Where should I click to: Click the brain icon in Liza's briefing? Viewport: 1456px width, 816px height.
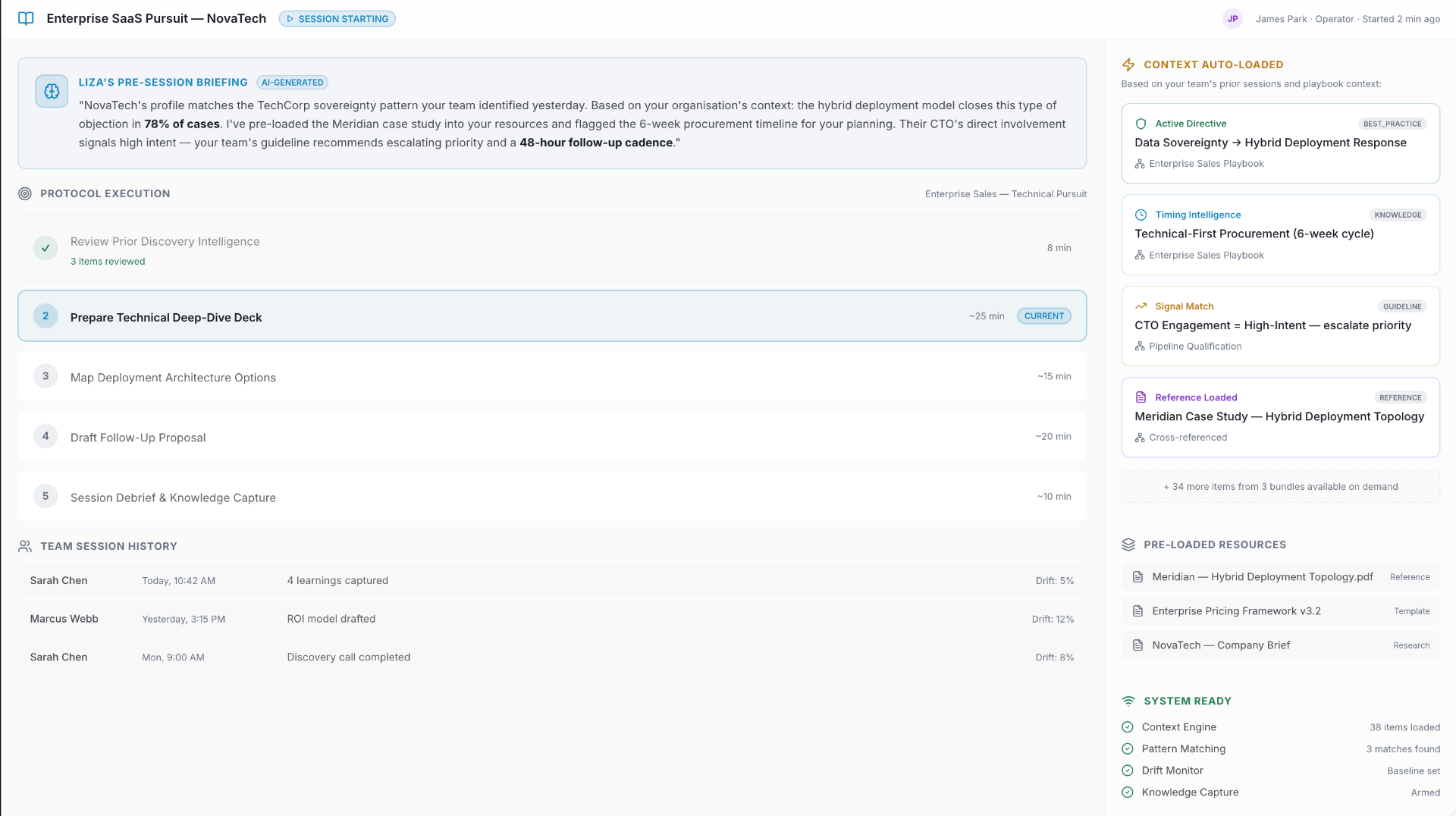(x=52, y=91)
